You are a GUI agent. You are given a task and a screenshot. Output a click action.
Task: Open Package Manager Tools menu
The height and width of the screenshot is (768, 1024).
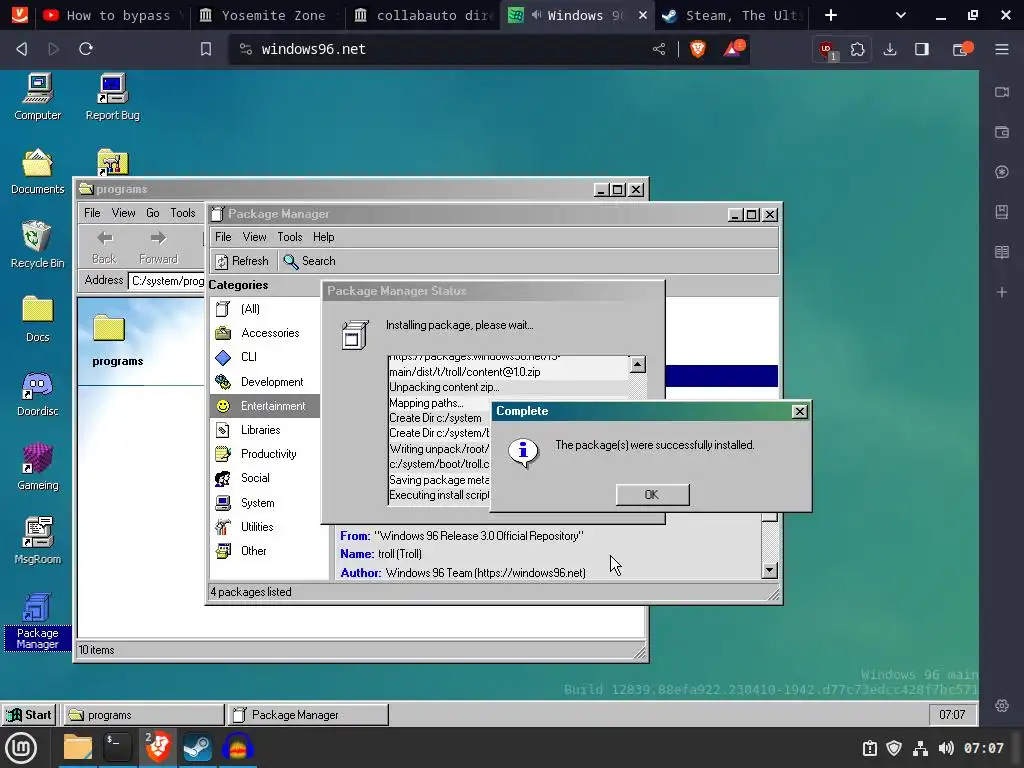click(289, 237)
